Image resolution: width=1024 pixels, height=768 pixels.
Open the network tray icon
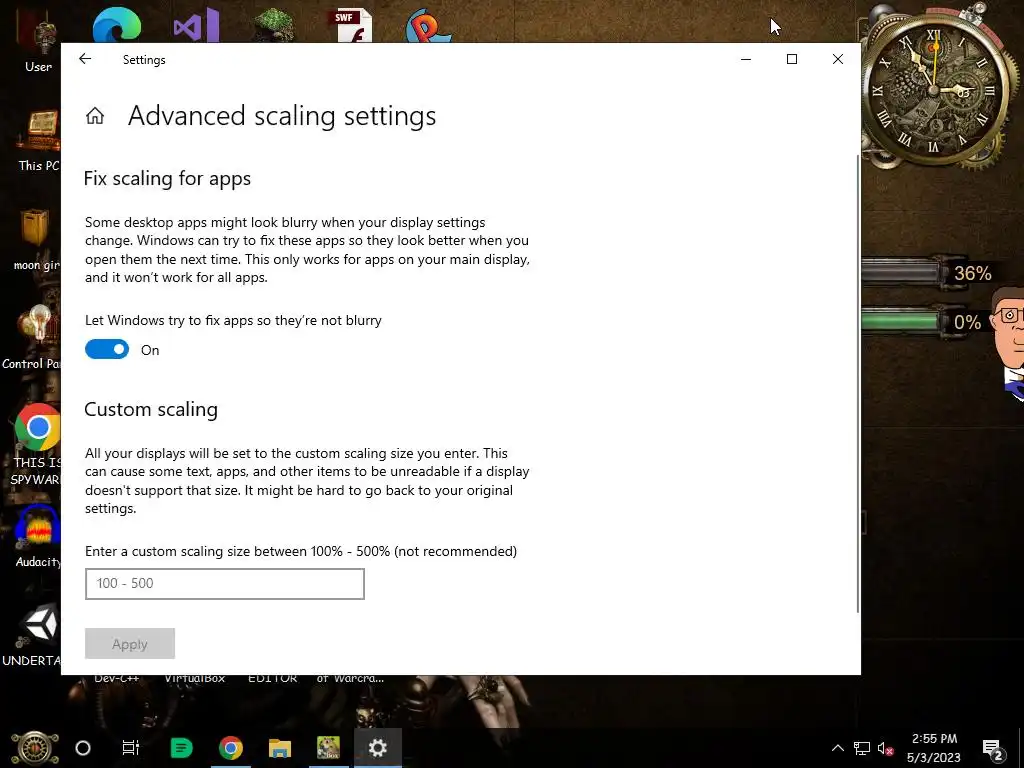click(862, 748)
